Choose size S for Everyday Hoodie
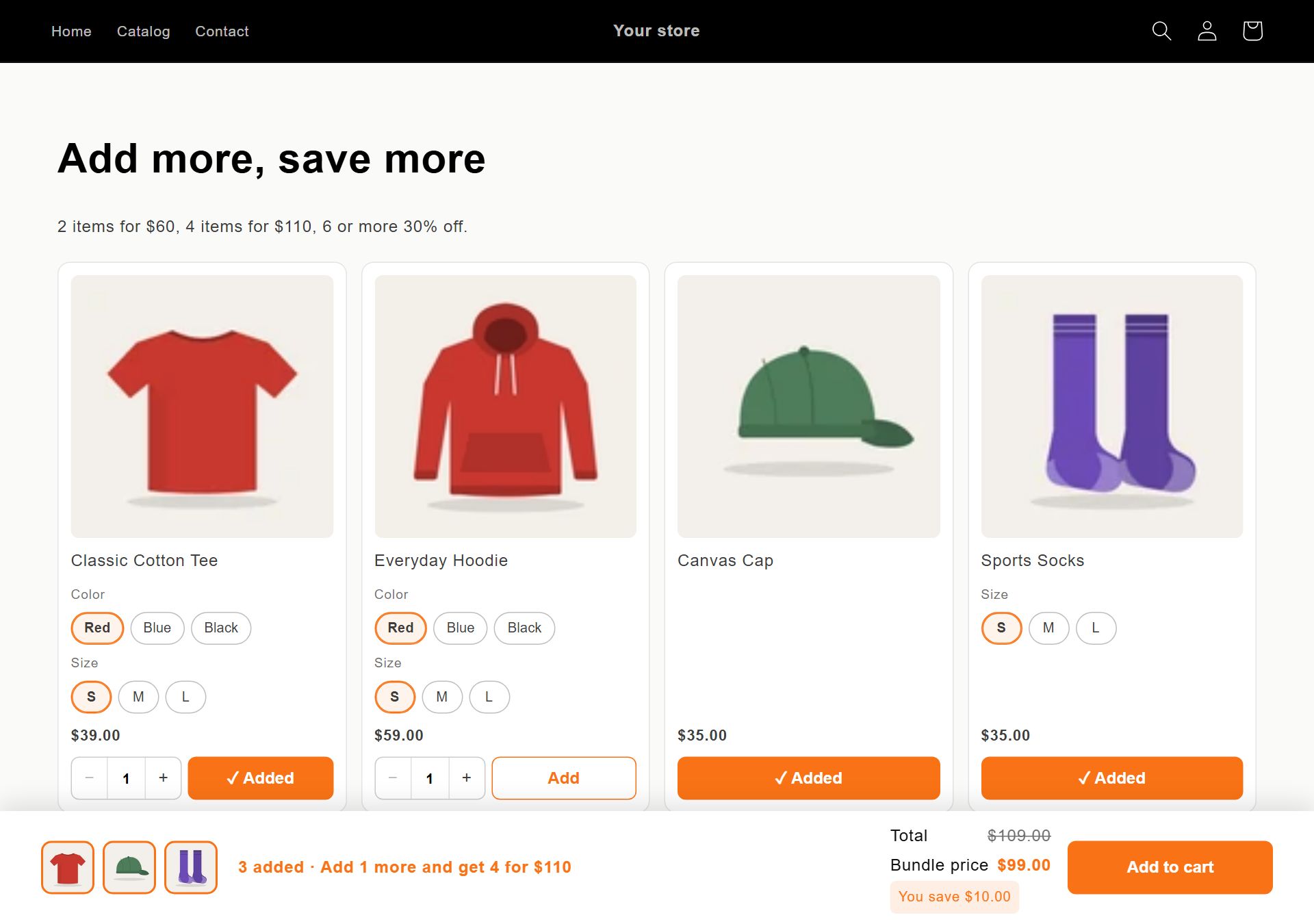This screenshot has width=1314, height=924. pyautogui.click(x=395, y=697)
